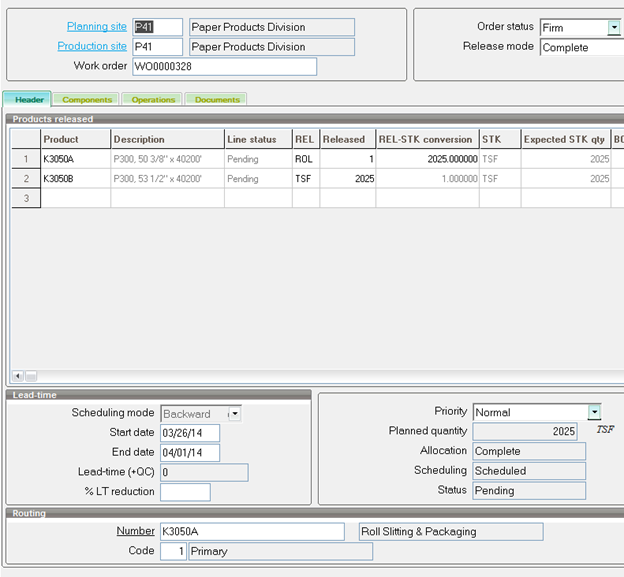
Task: Open the Components tab
Action: point(87,99)
